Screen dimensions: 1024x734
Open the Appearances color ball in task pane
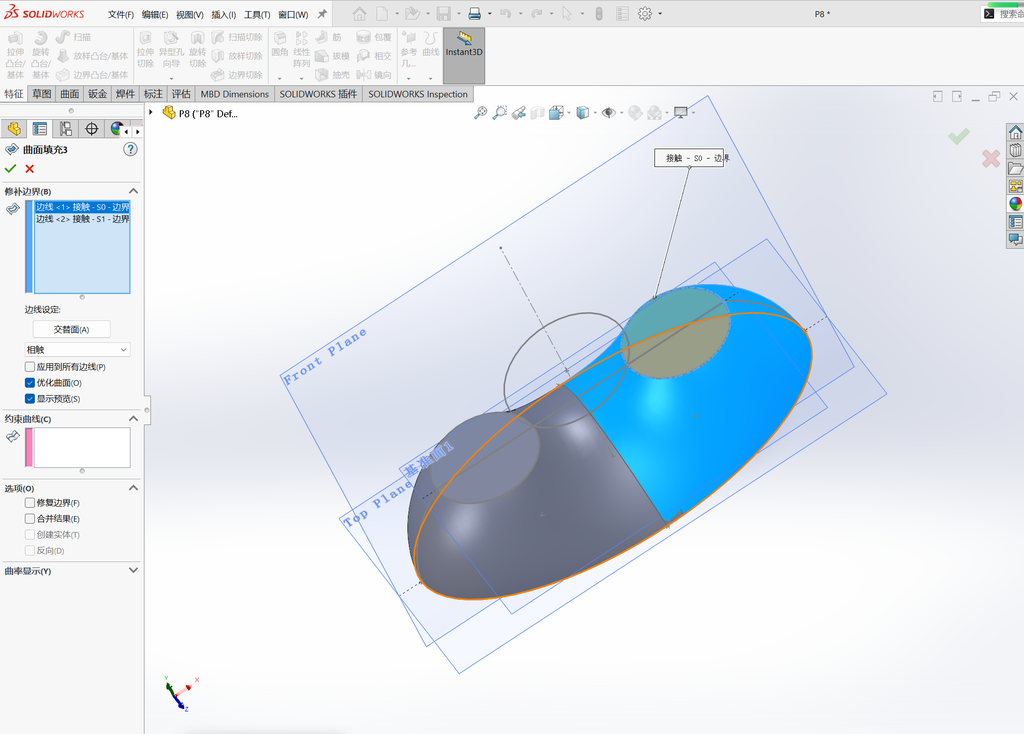pyautogui.click(x=1016, y=204)
